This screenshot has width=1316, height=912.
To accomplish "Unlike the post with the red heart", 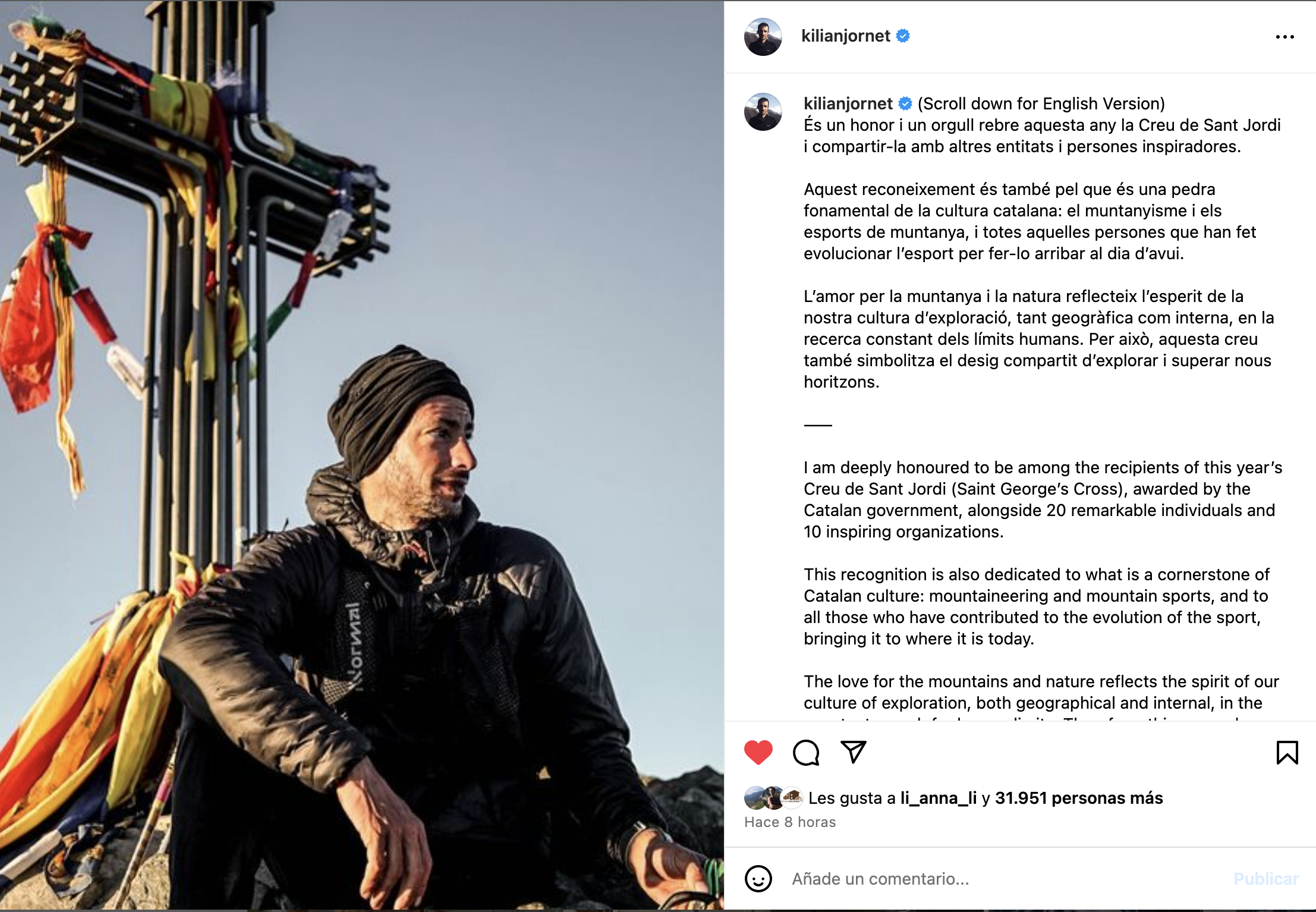I will tap(758, 752).
